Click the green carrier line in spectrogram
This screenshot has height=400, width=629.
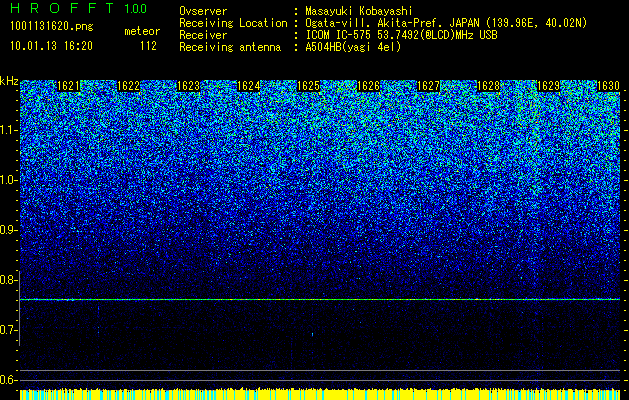click(320, 299)
